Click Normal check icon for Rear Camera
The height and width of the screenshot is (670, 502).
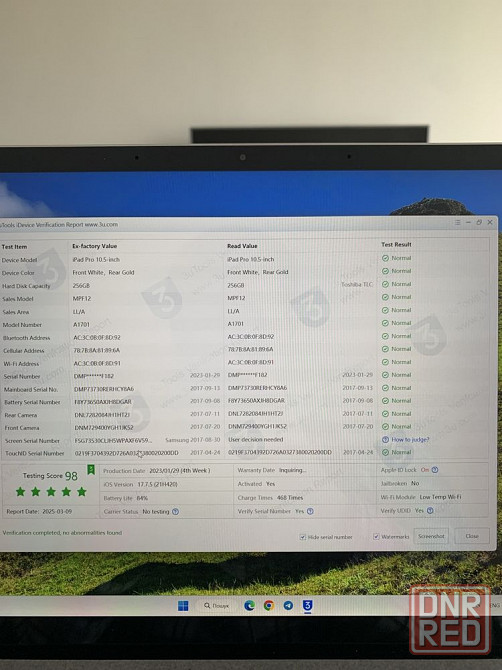pyautogui.click(x=385, y=414)
